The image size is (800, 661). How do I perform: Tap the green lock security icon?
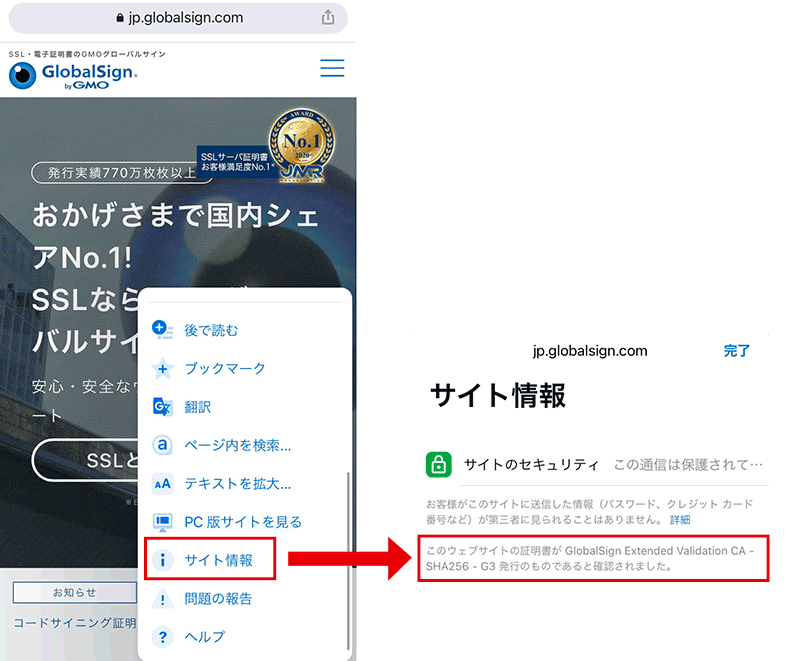click(437, 465)
